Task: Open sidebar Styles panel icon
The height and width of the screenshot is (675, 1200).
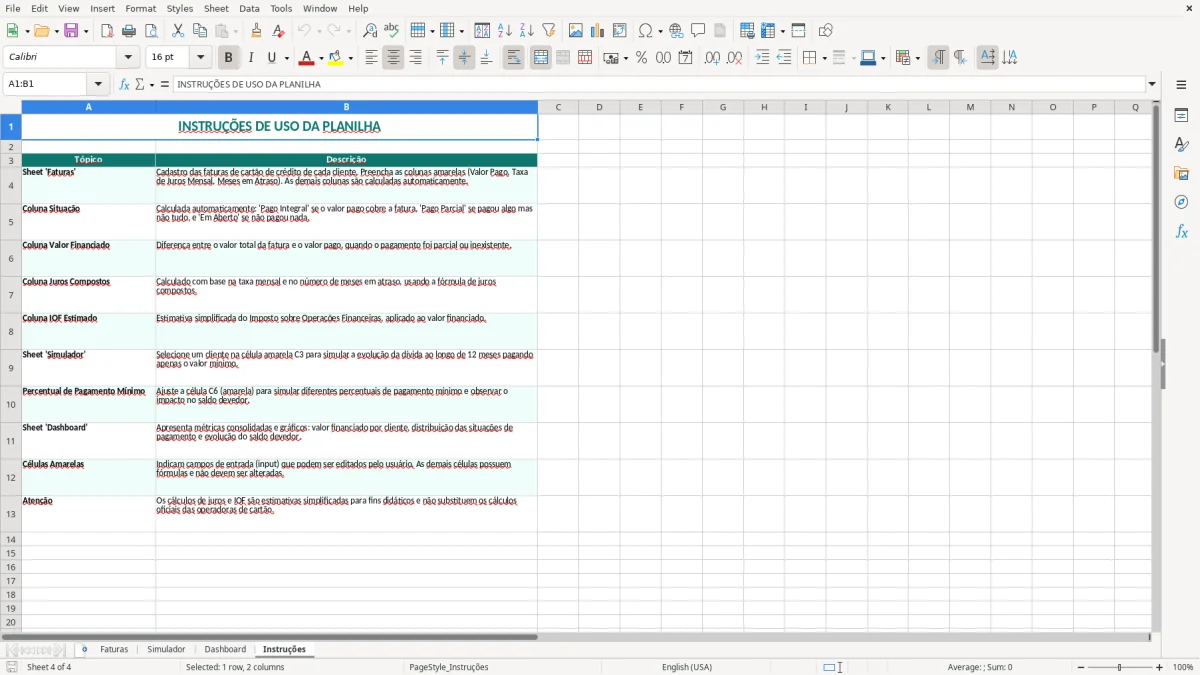Action: pos(1181,145)
